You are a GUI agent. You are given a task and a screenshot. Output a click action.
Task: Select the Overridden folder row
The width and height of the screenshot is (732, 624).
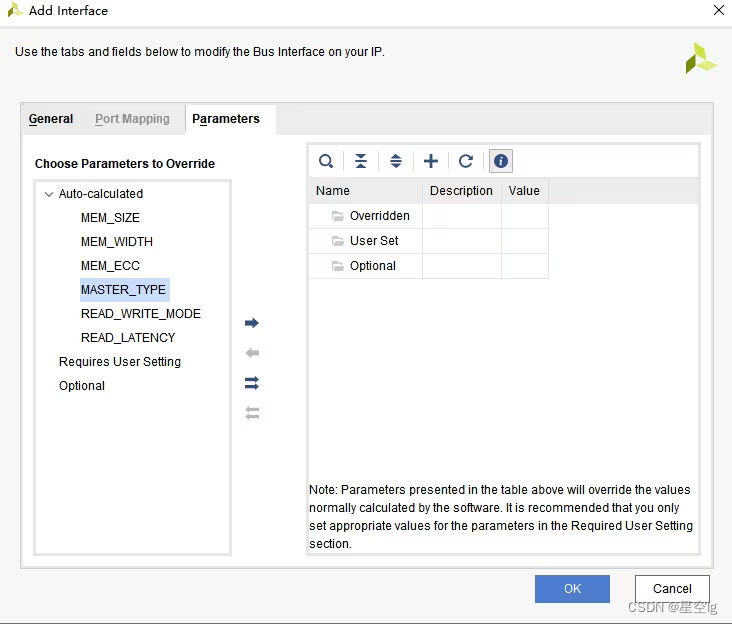428,216
